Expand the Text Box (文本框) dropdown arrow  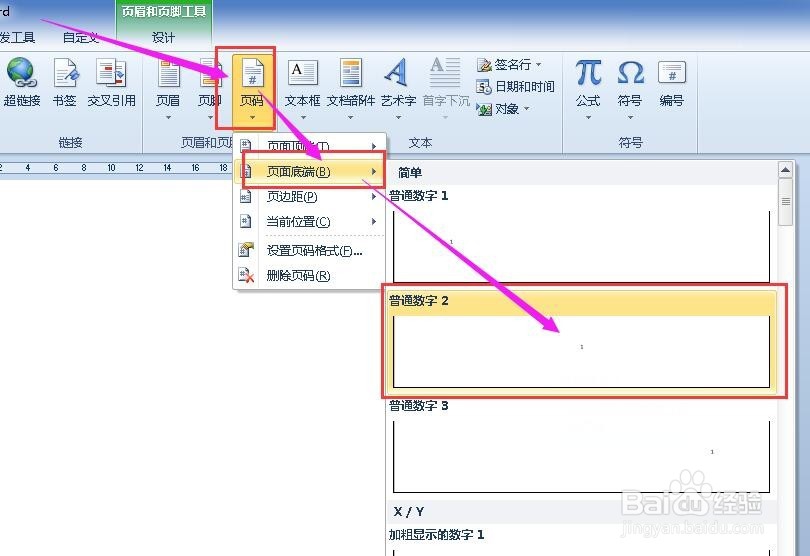point(303,118)
